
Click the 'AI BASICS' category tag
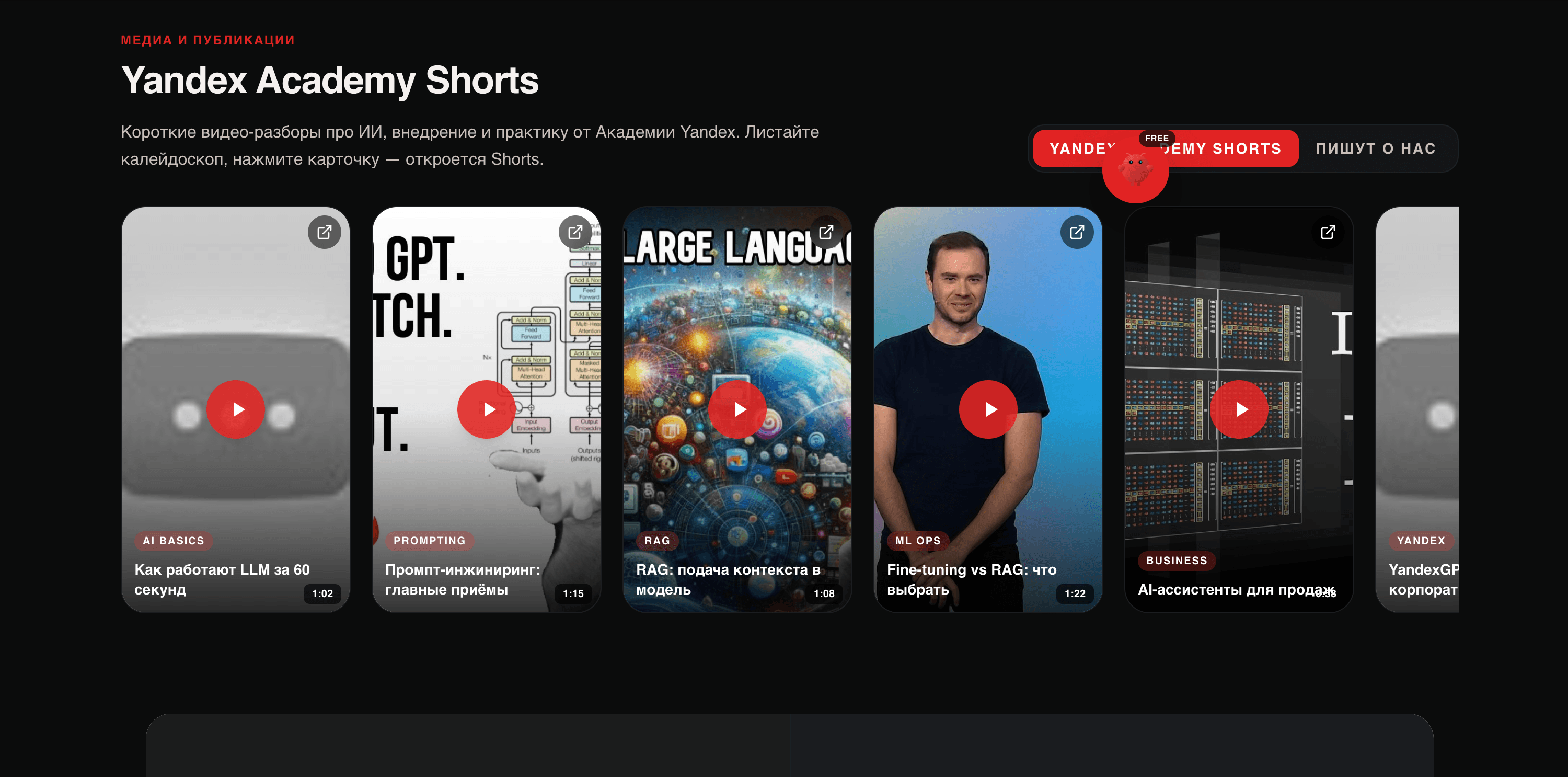(174, 540)
